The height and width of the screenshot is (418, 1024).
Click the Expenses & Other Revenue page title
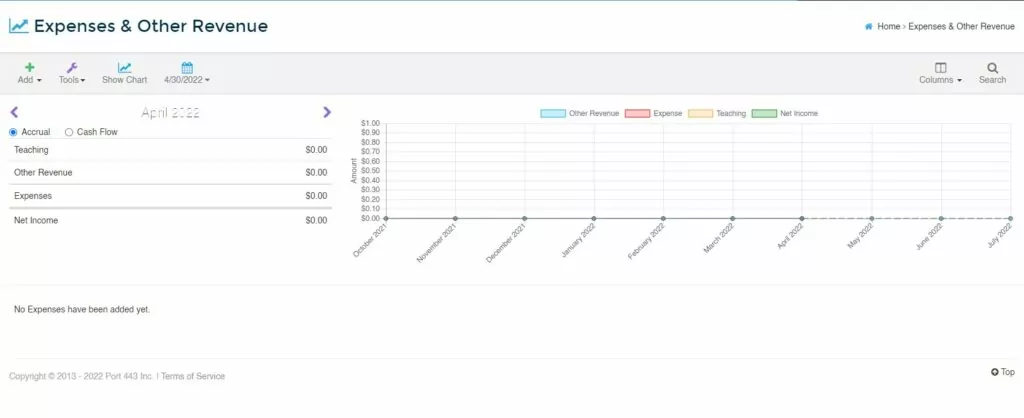[x=151, y=26]
